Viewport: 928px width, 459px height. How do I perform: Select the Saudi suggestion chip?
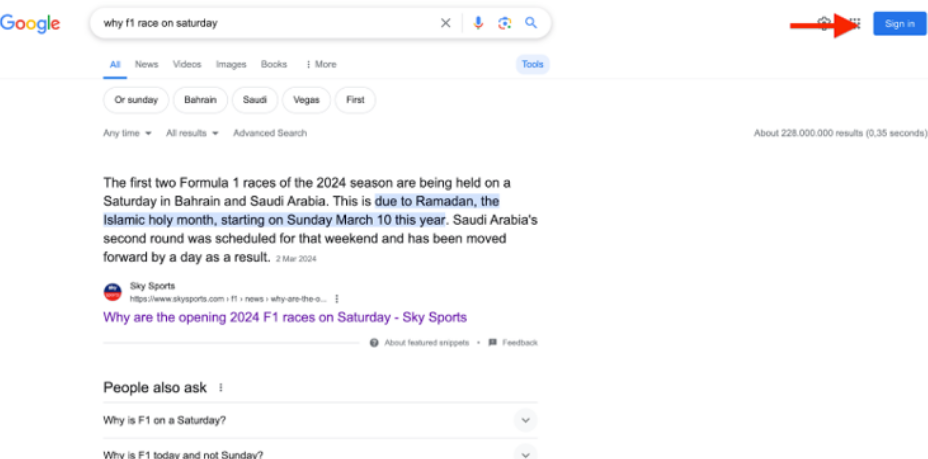(x=255, y=100)
